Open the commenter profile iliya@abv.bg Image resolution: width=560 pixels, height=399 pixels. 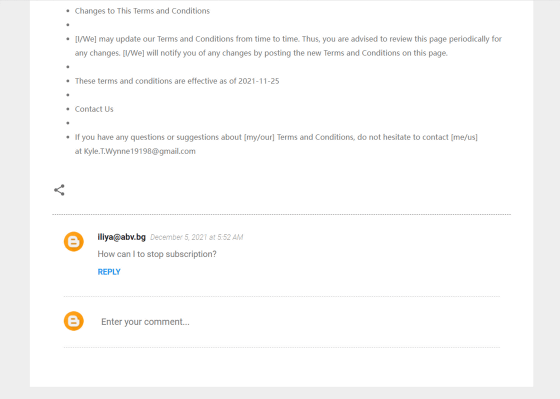(121, 237)
